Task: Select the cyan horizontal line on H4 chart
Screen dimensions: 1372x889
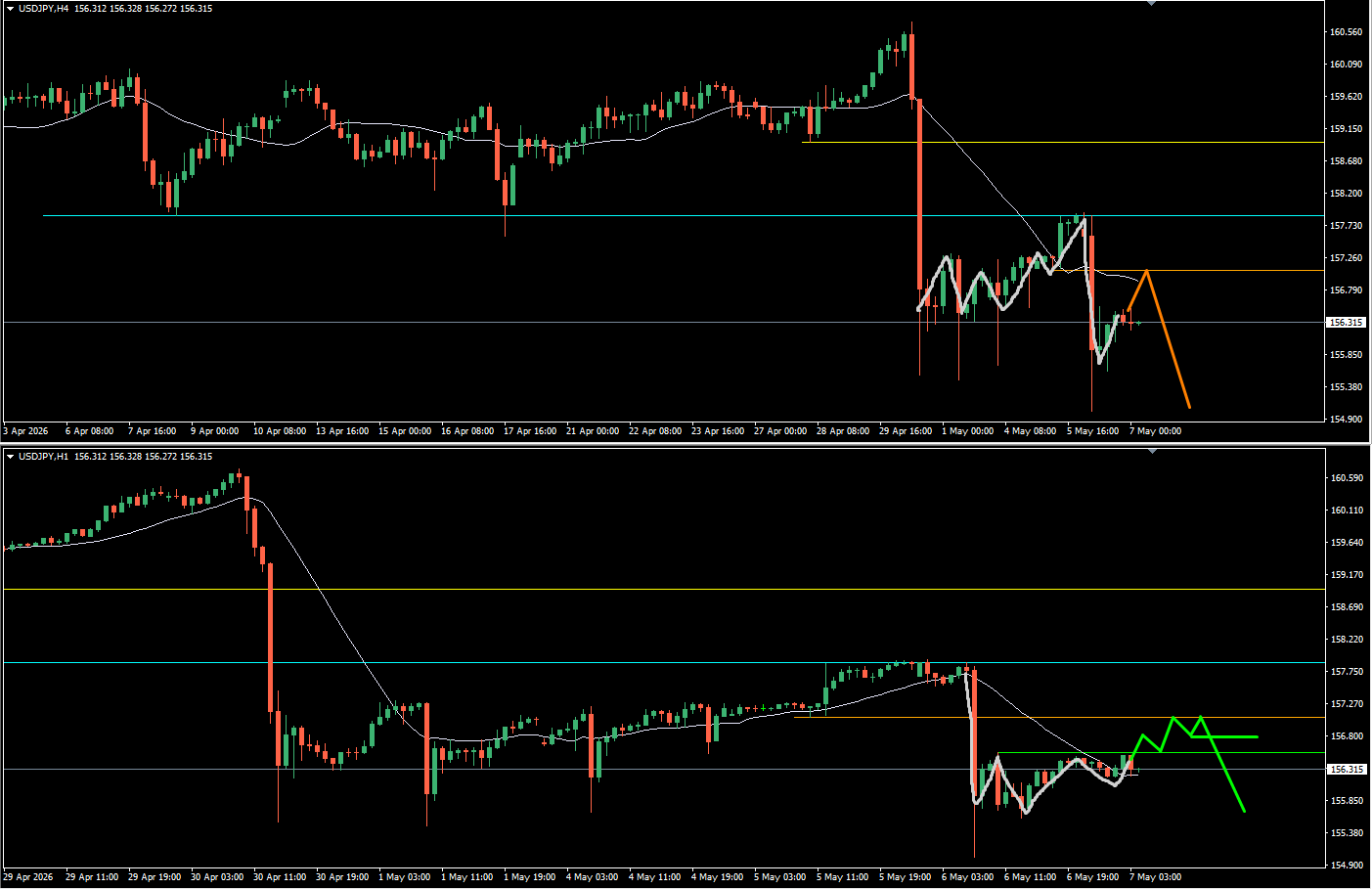Action: (683, 215)
